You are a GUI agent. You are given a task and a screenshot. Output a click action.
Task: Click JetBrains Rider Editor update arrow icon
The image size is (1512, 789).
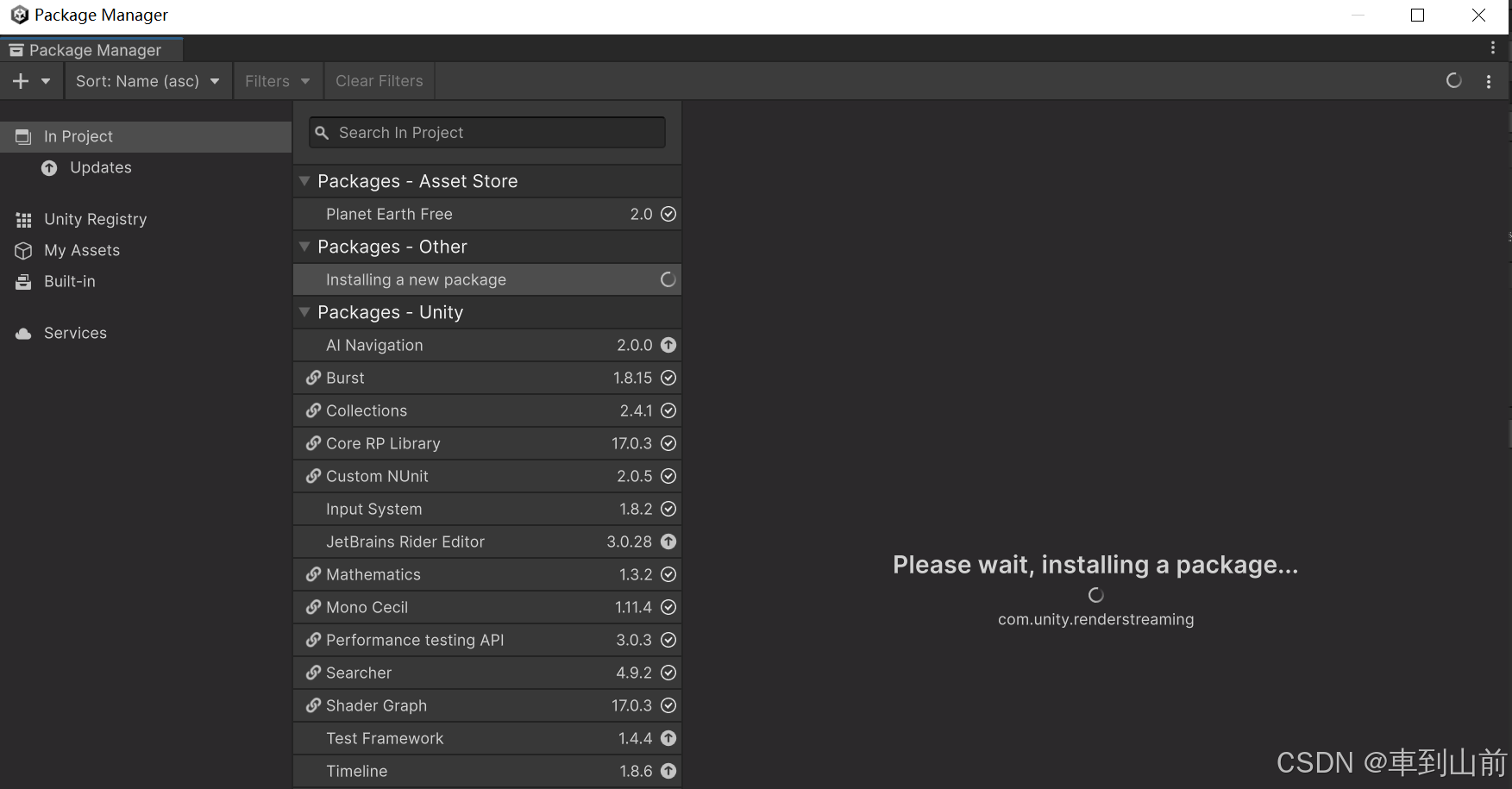click(x=668, y=542)
